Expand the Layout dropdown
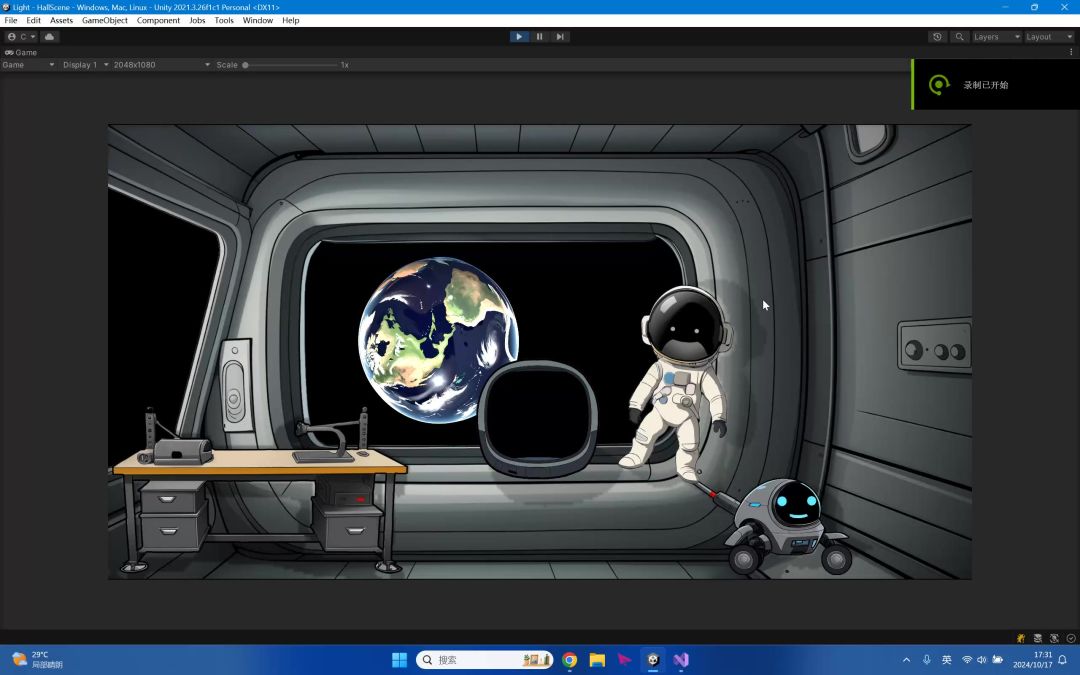 [x=1049, y=37]
